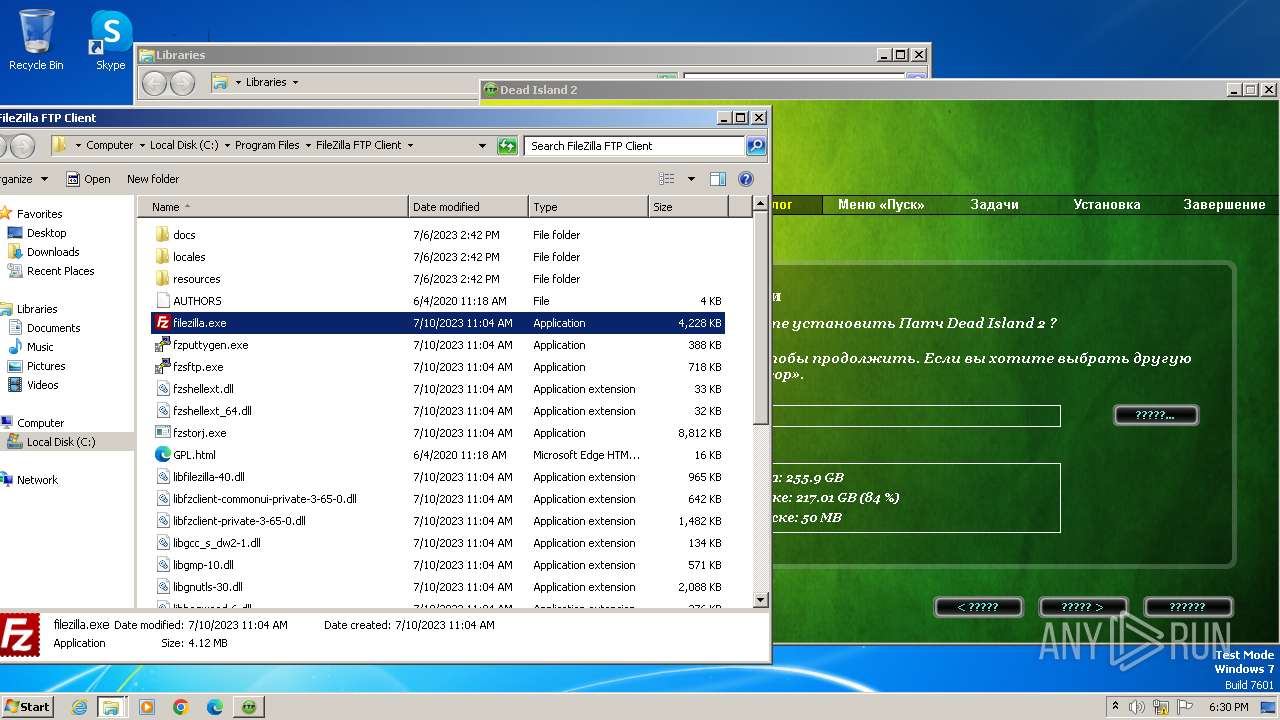
Task: Open Music library in sidebar
Action: pyautogui.click(x=40, y=347)
